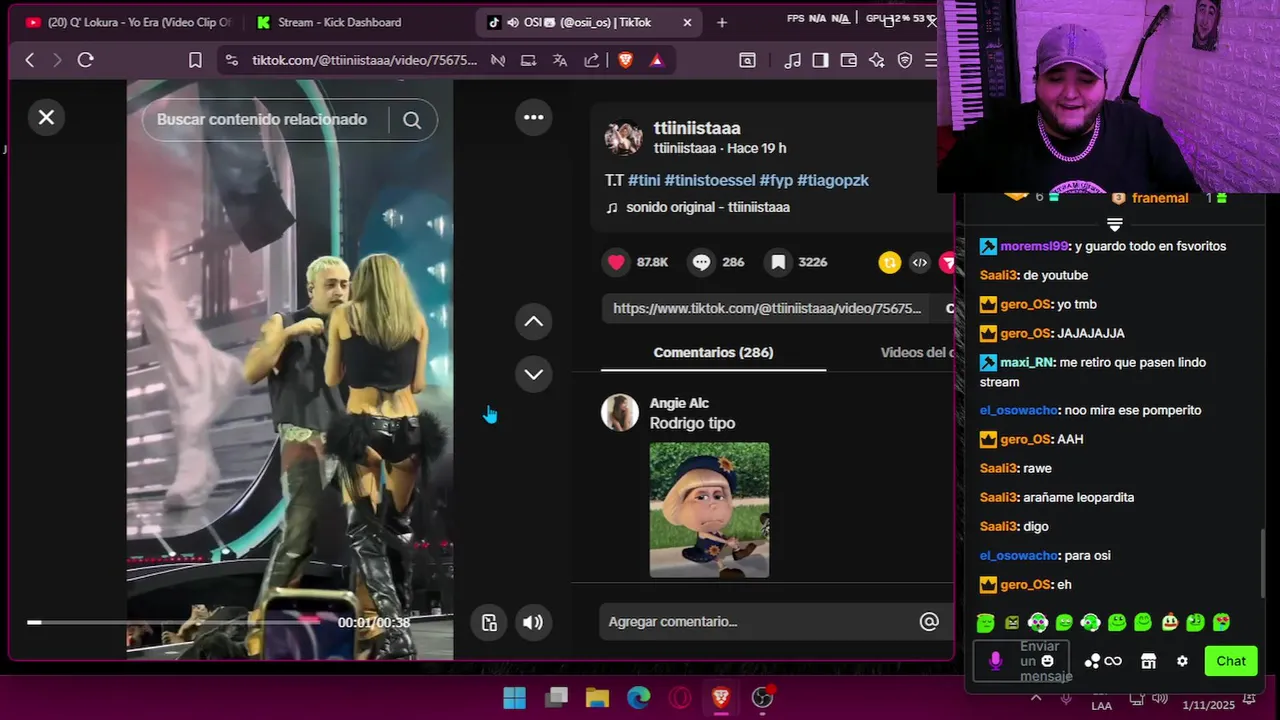
Task: Open site settings icon in the address bar
Action: pos(232,60)
